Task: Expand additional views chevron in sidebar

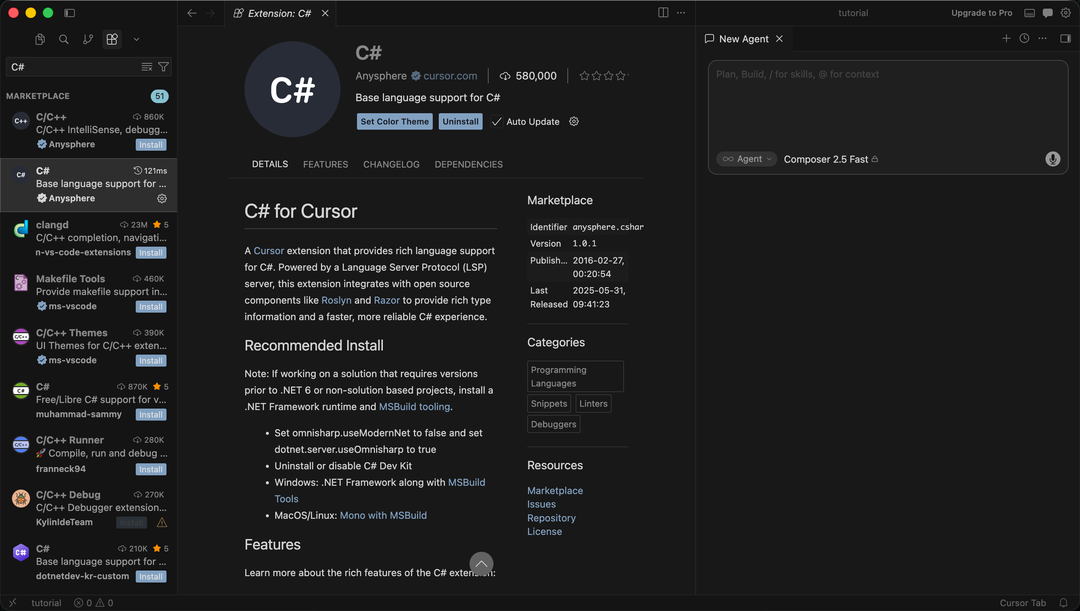Action: point(136,39)
